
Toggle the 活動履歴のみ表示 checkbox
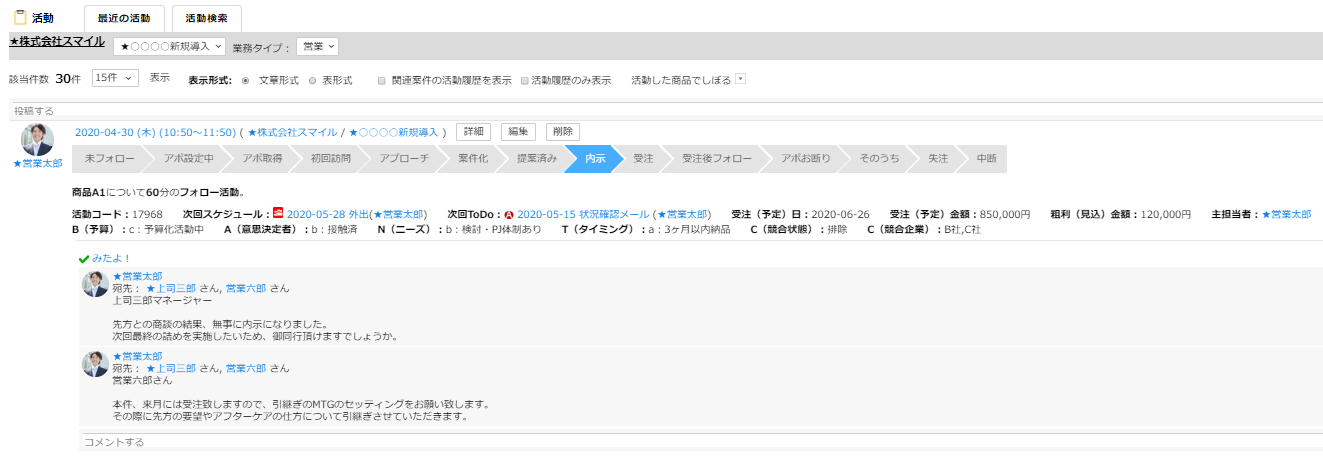click(524, 79)
